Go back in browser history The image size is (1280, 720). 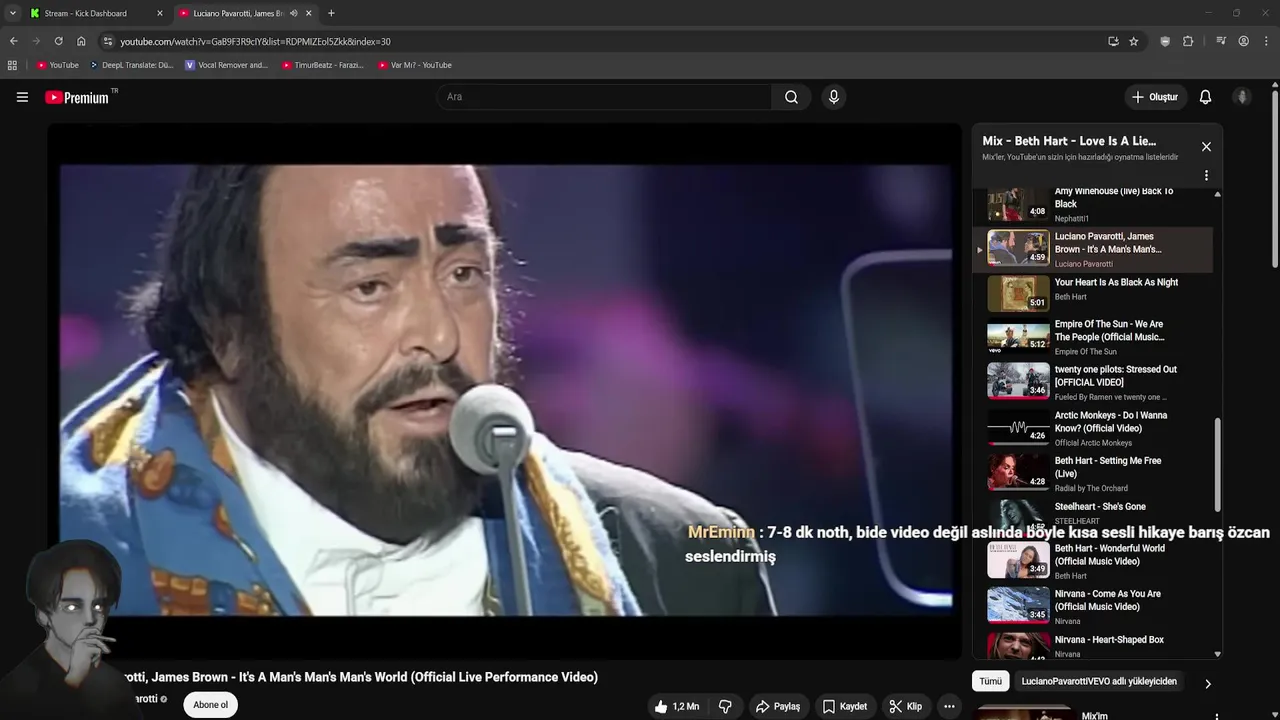(x=13, y=41)
